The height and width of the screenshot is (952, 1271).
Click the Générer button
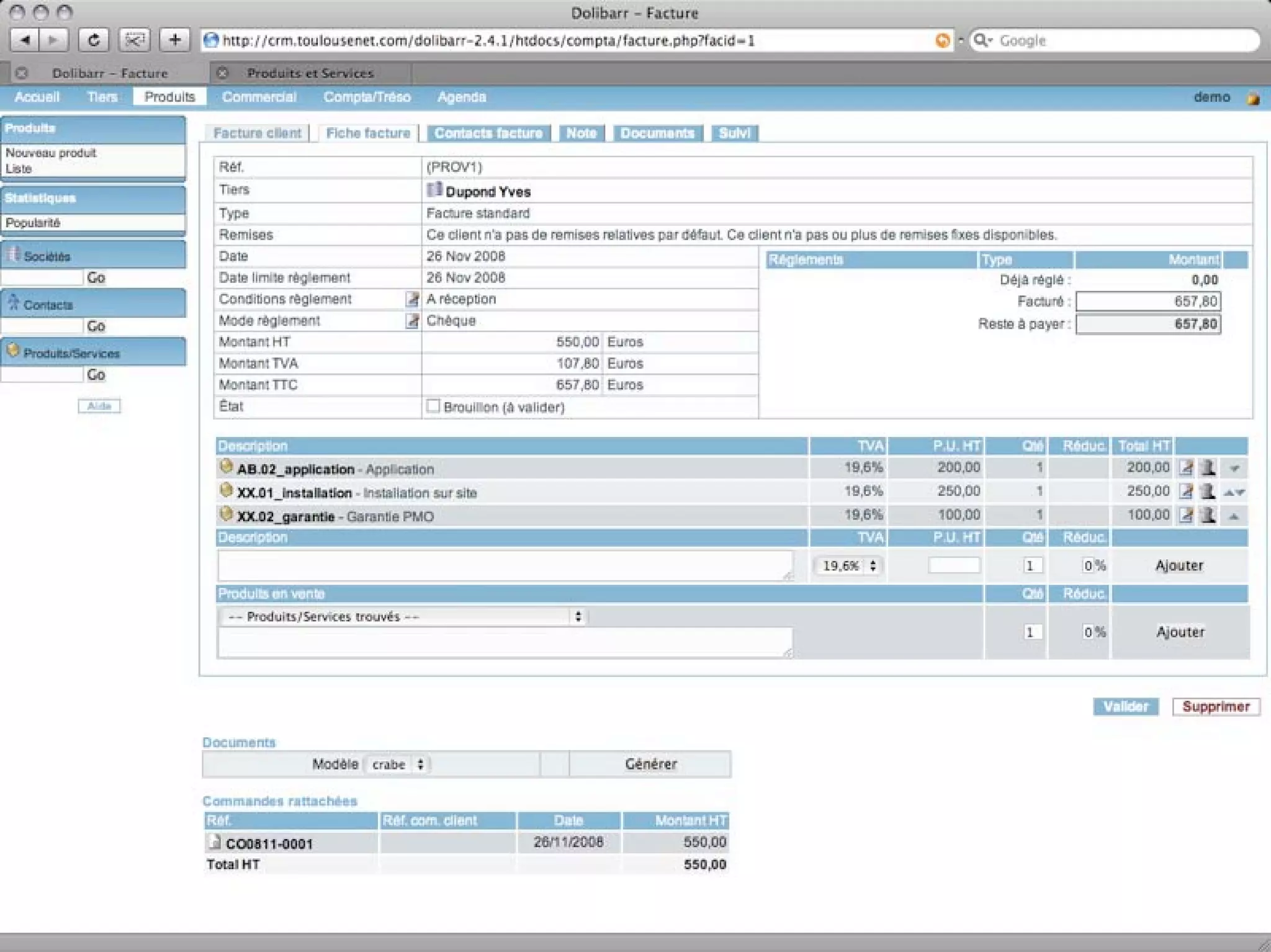tap(650, 764)
